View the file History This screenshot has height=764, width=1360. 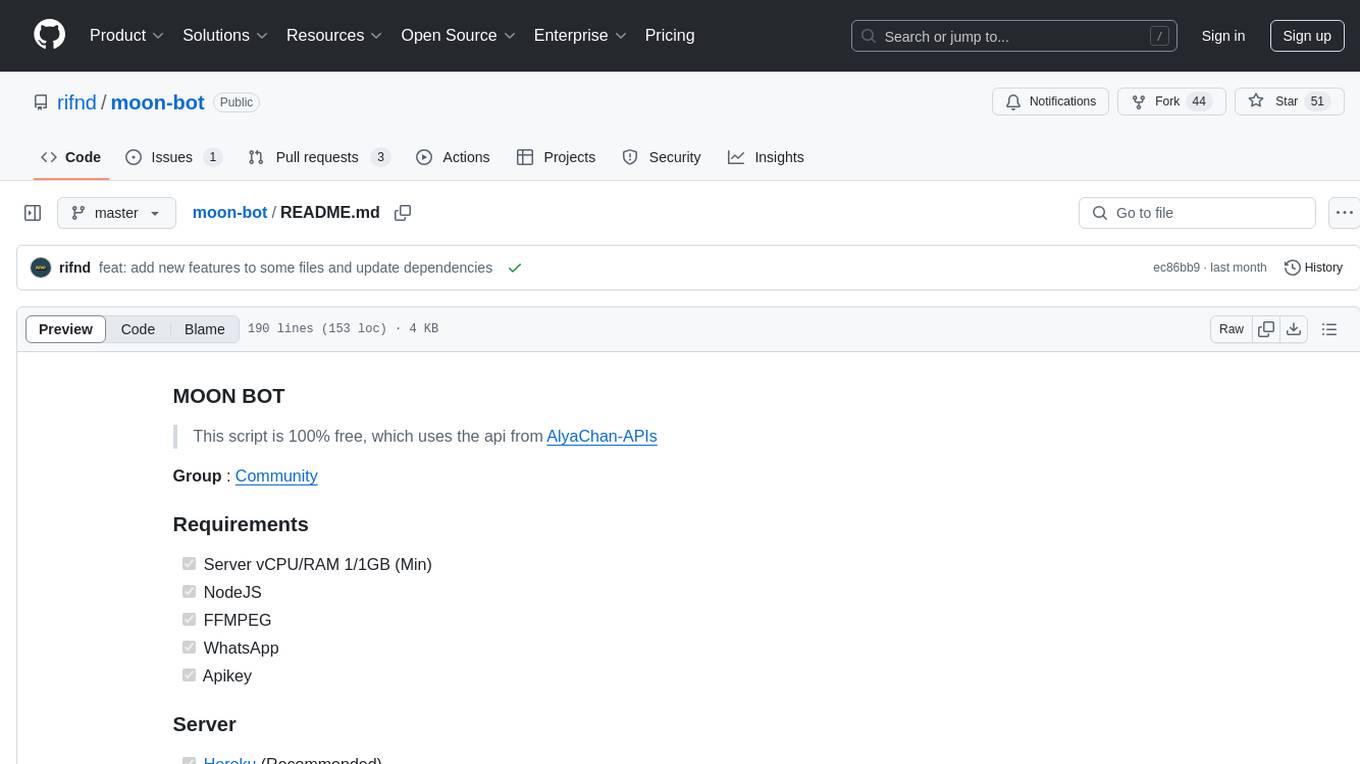point(1313,268)
